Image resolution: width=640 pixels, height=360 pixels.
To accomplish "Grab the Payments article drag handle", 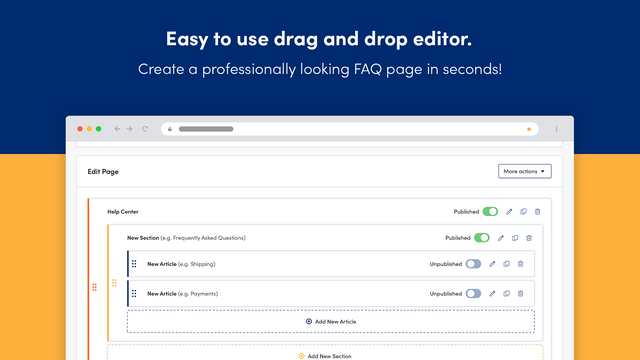I will (134, 293).
